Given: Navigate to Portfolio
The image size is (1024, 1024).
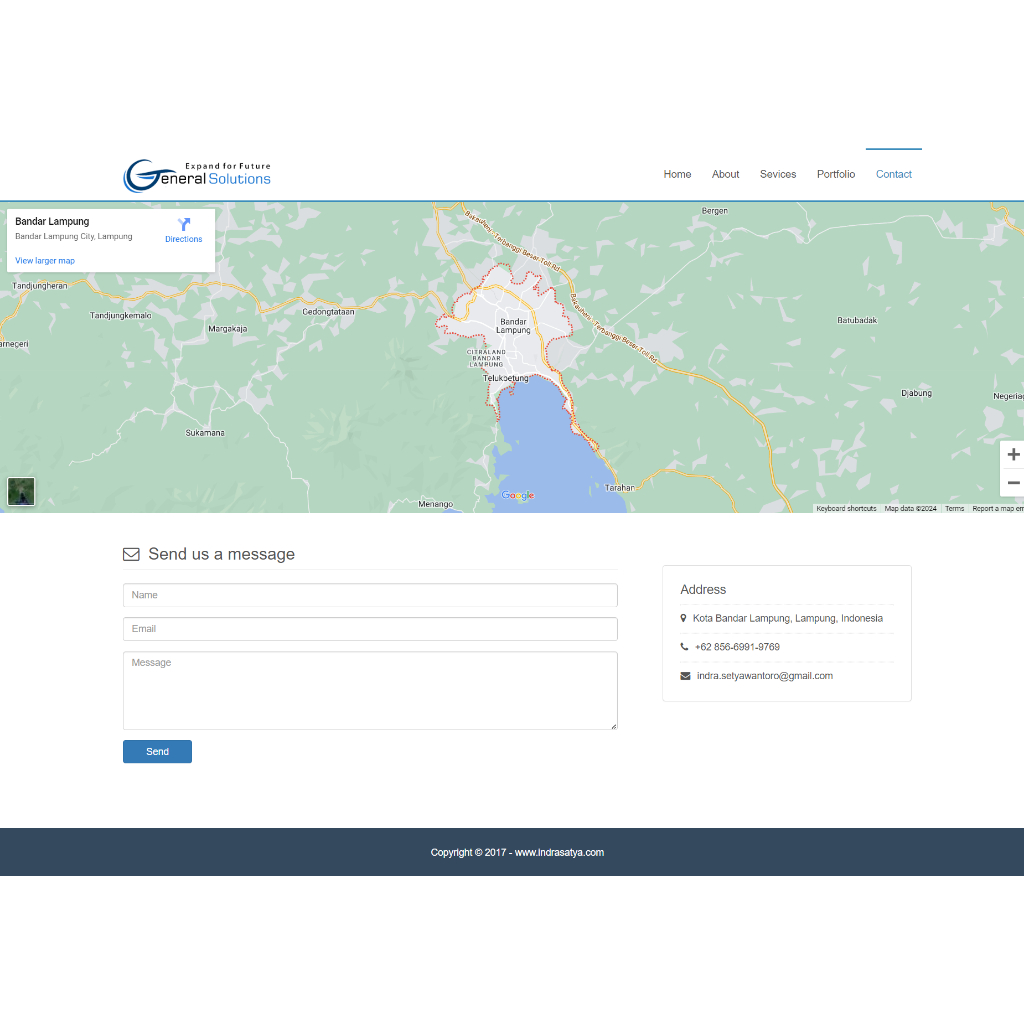Looking at the screenshot, I should coord(835,174).
